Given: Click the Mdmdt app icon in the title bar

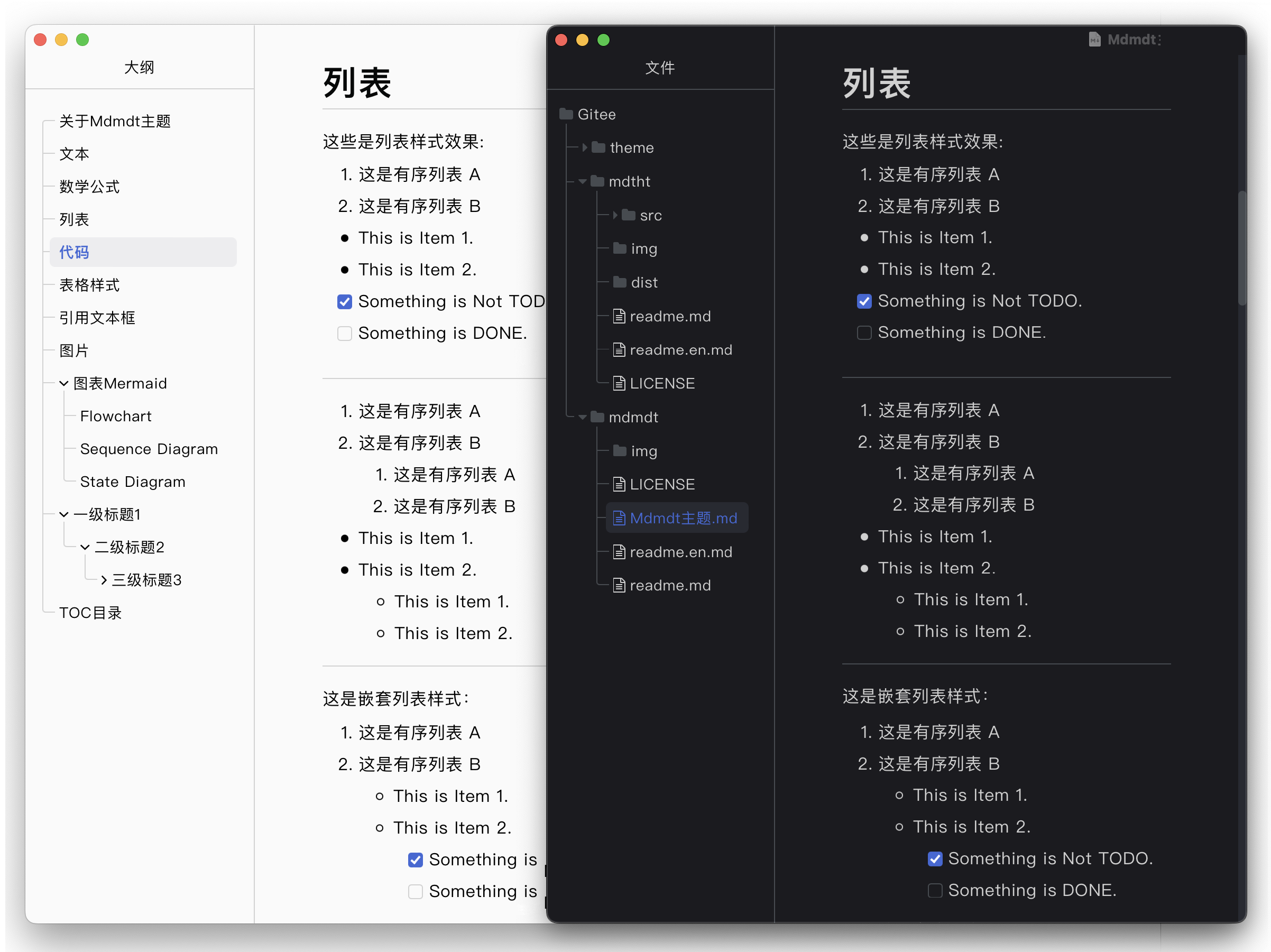Looking at the screenshot, I should 1094,39.
